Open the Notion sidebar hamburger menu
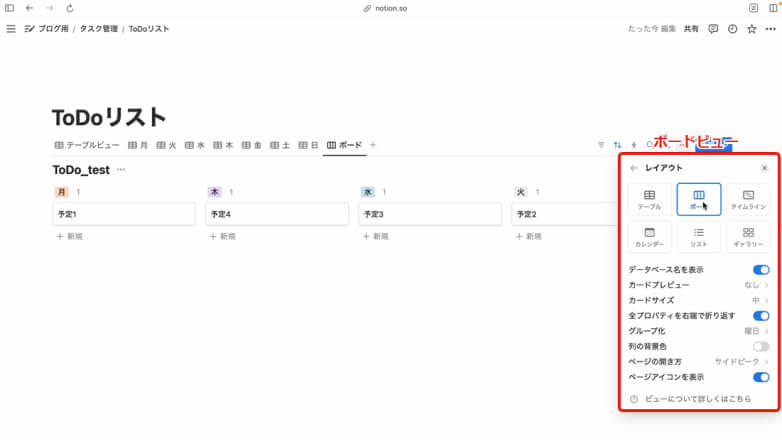 (11, 29)
